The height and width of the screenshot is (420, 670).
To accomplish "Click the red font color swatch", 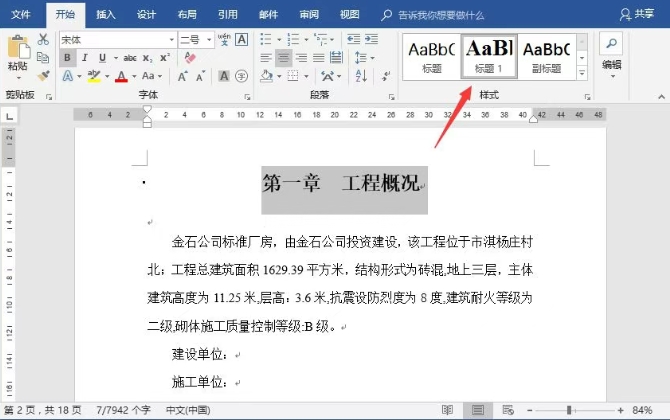I will point(121,77).
